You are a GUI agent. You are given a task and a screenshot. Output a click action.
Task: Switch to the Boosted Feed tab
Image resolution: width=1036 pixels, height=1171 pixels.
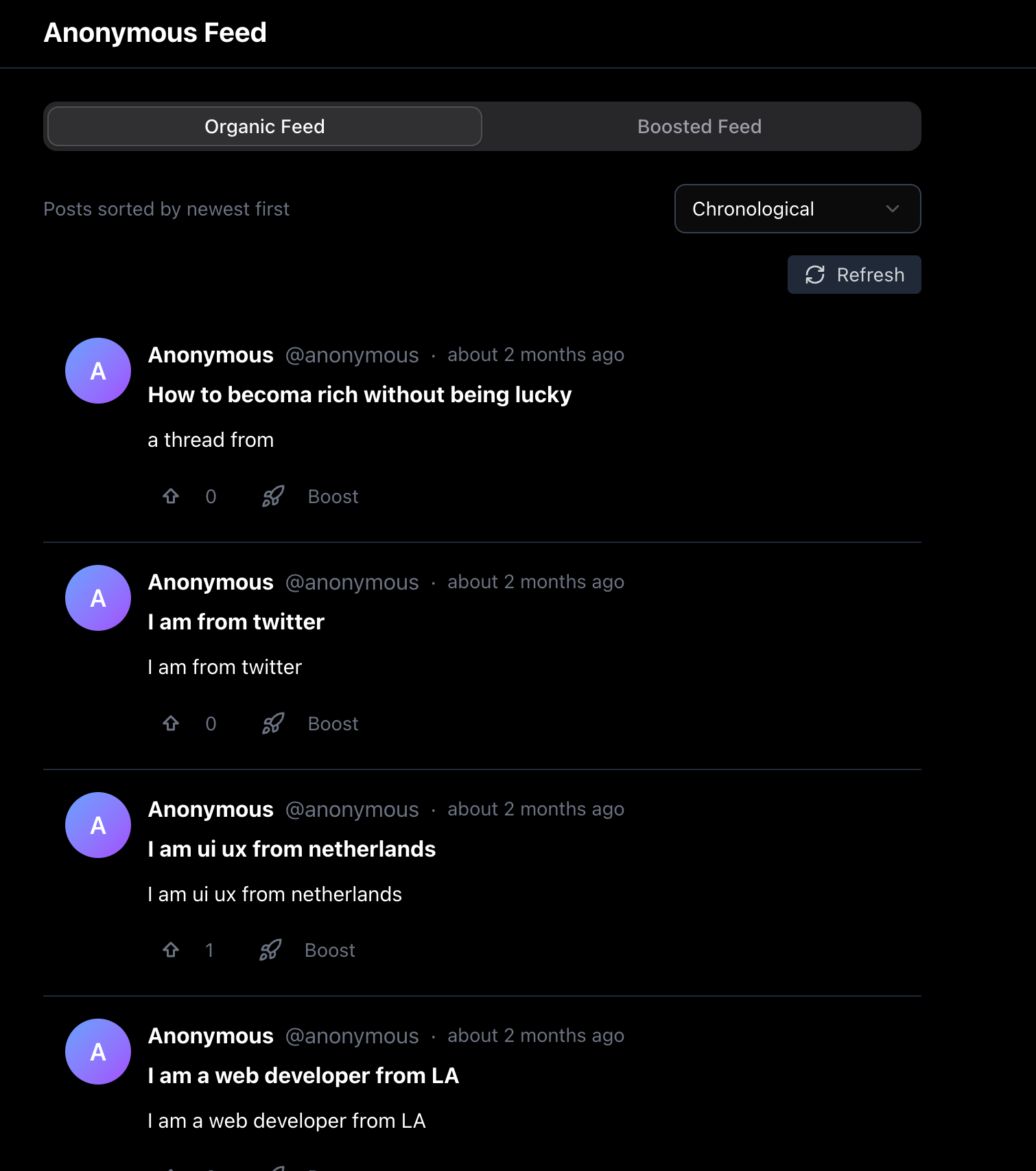click(x=699, y=127)
